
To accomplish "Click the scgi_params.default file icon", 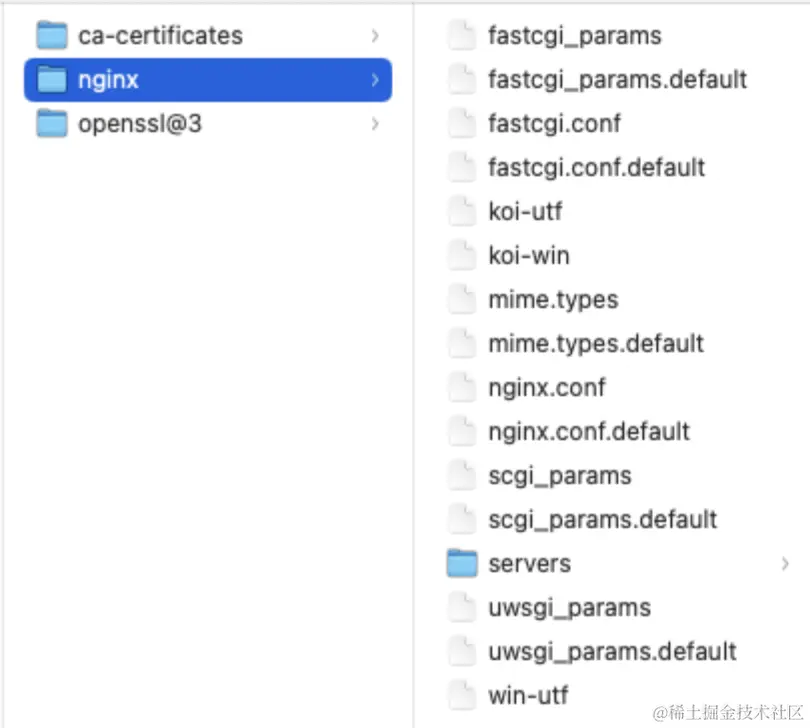I will click(462, 519).
